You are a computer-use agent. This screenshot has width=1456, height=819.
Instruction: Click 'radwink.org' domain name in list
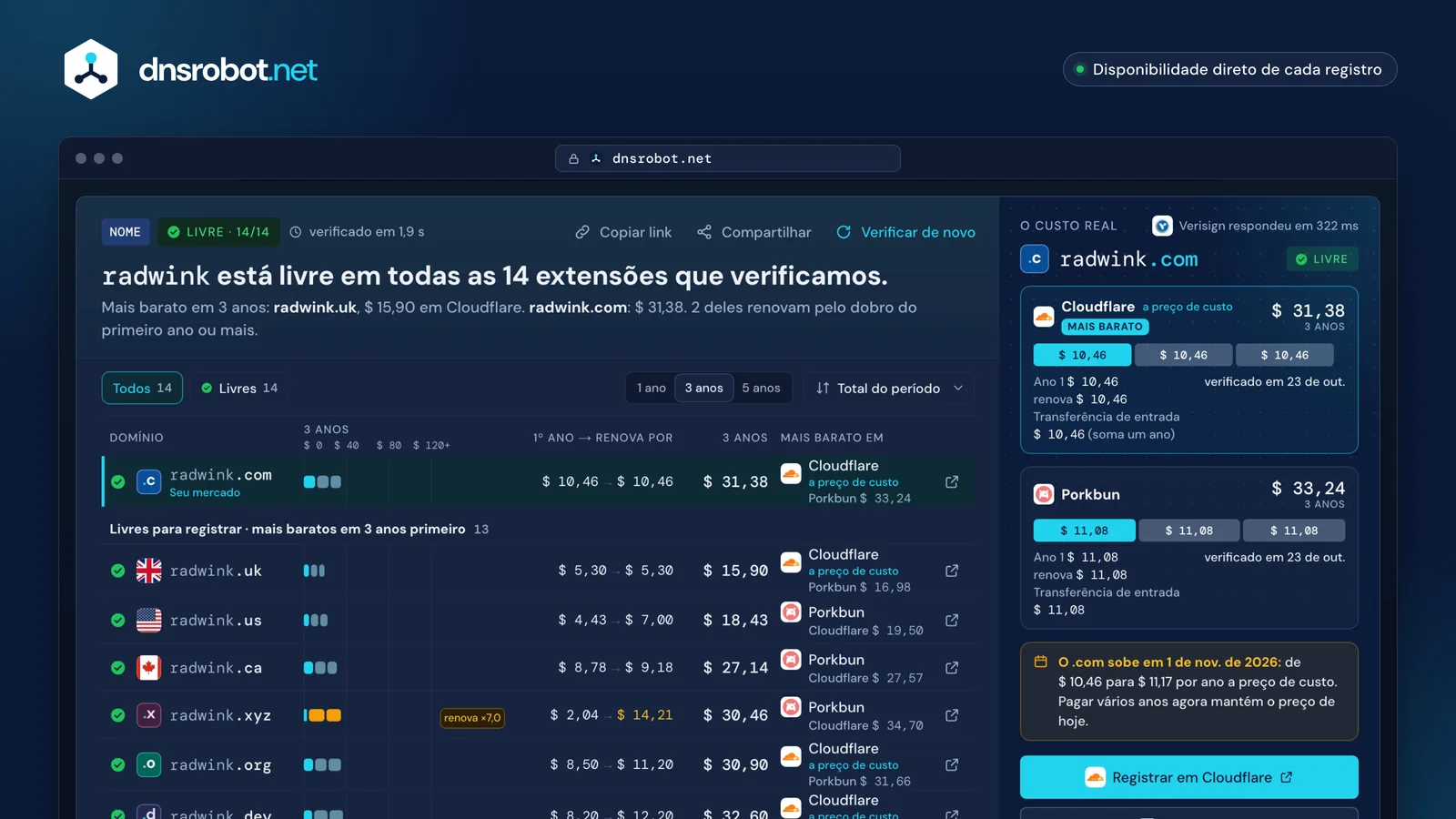coord(220,764)
